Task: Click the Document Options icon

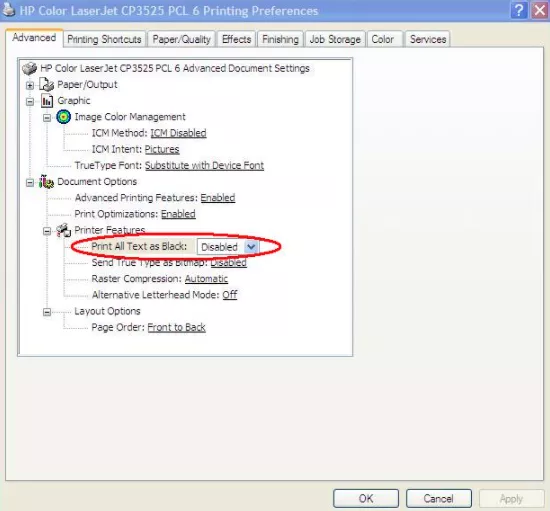Action: pos(46,182)
